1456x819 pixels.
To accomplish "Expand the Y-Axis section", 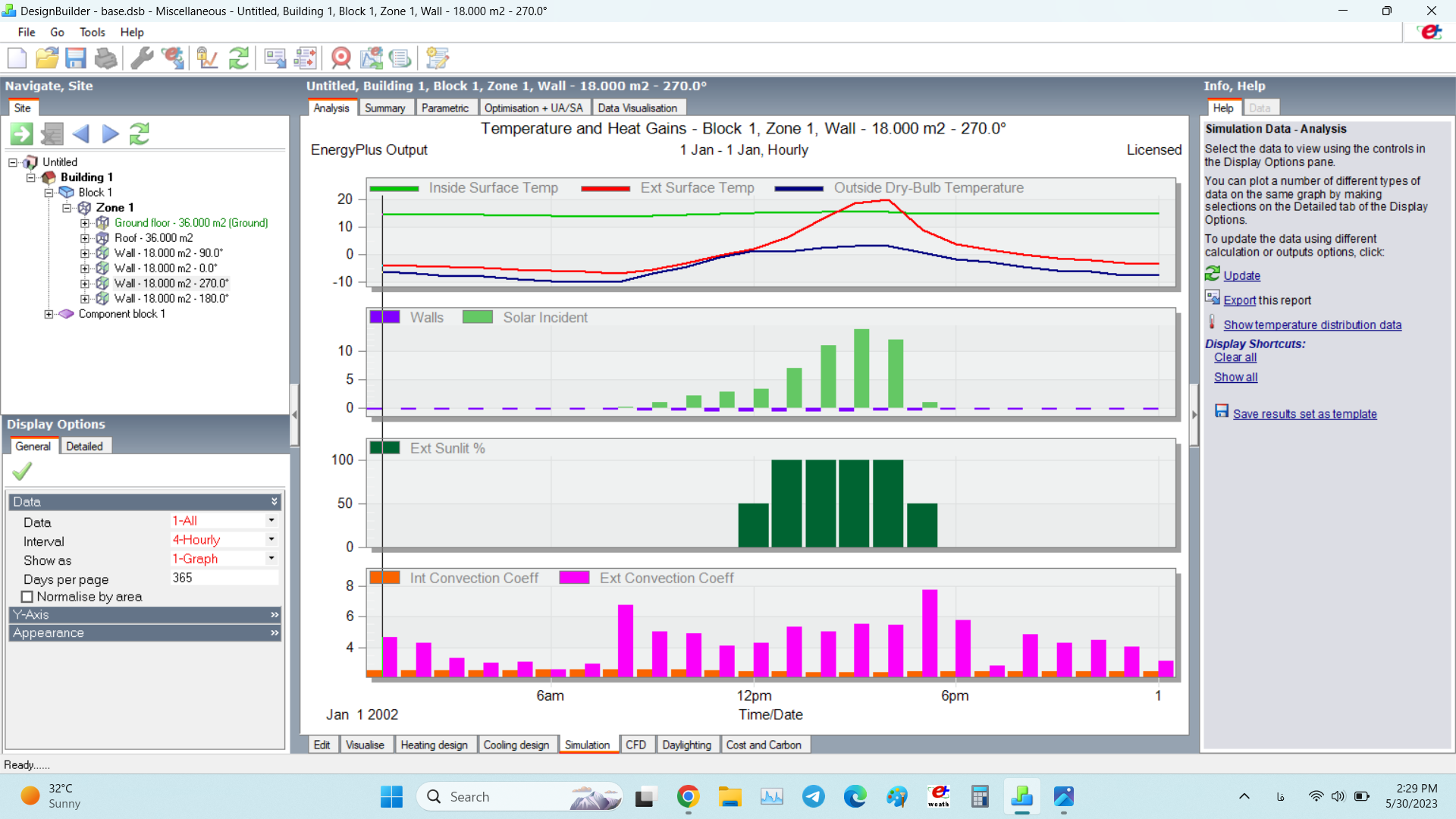I will tap(145, 615).
